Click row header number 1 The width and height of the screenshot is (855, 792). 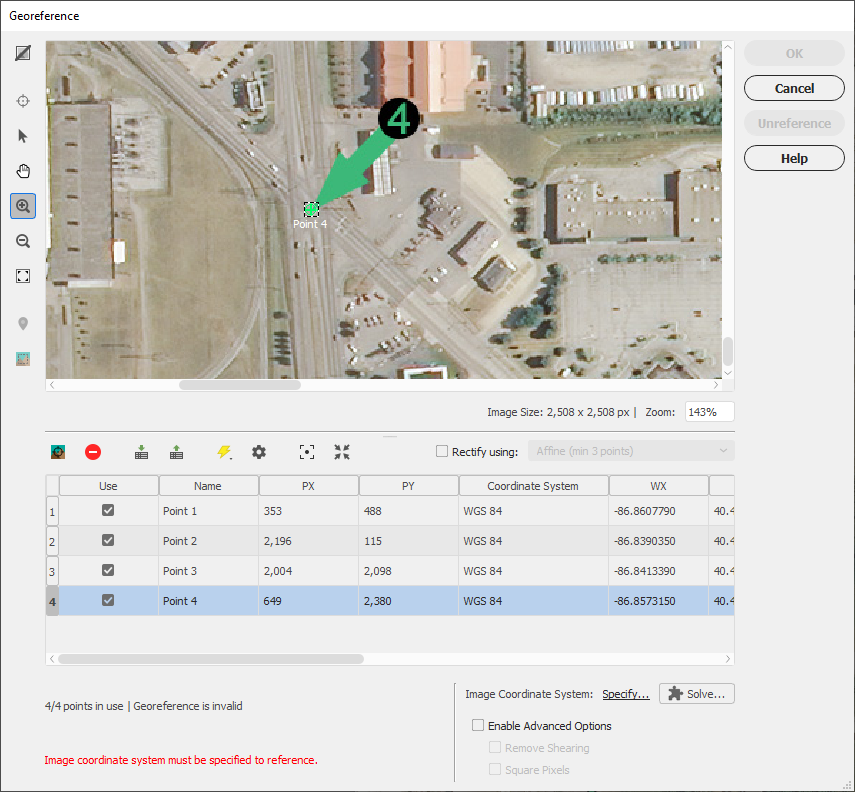[x=52, y=512]
